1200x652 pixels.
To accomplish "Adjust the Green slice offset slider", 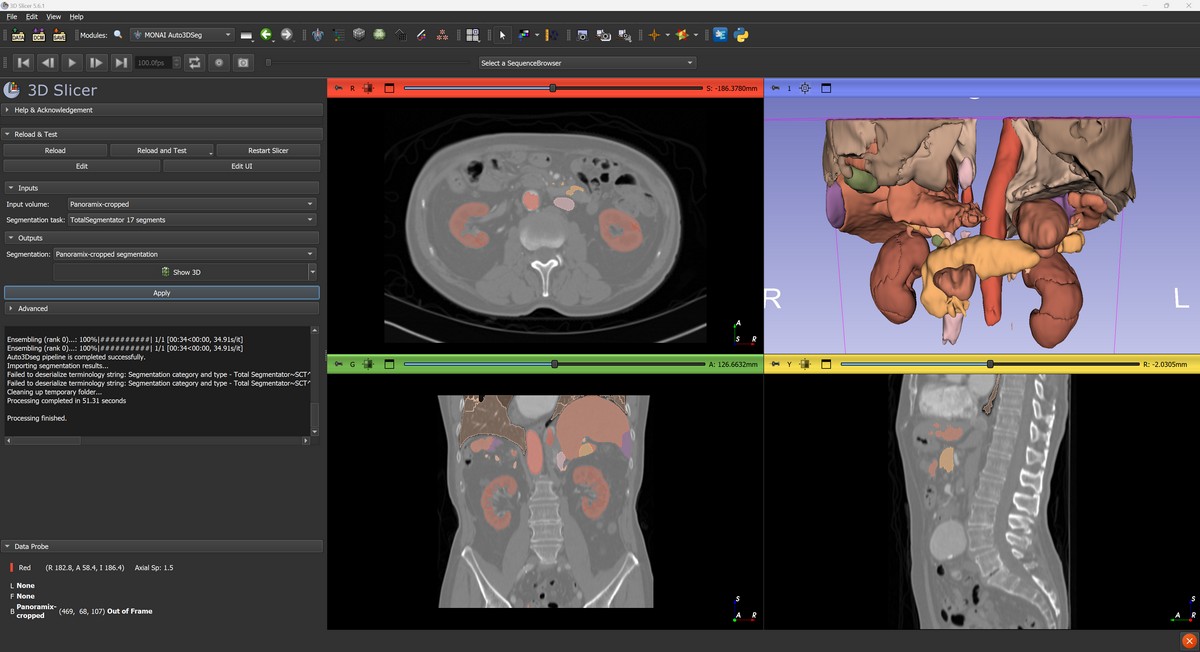I will coord(554,364).
